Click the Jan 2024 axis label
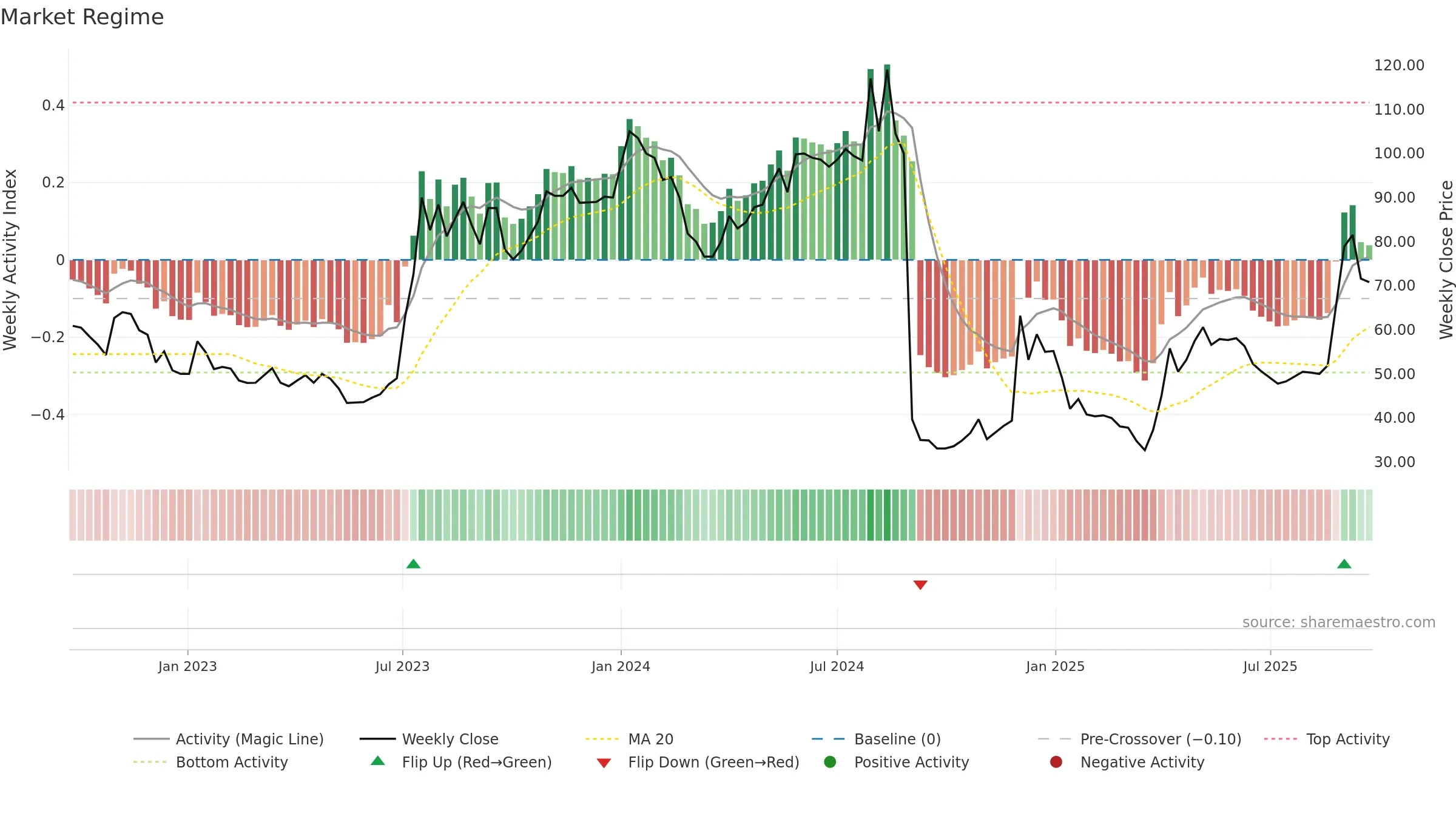1456x819 pixels. [621, 666]
